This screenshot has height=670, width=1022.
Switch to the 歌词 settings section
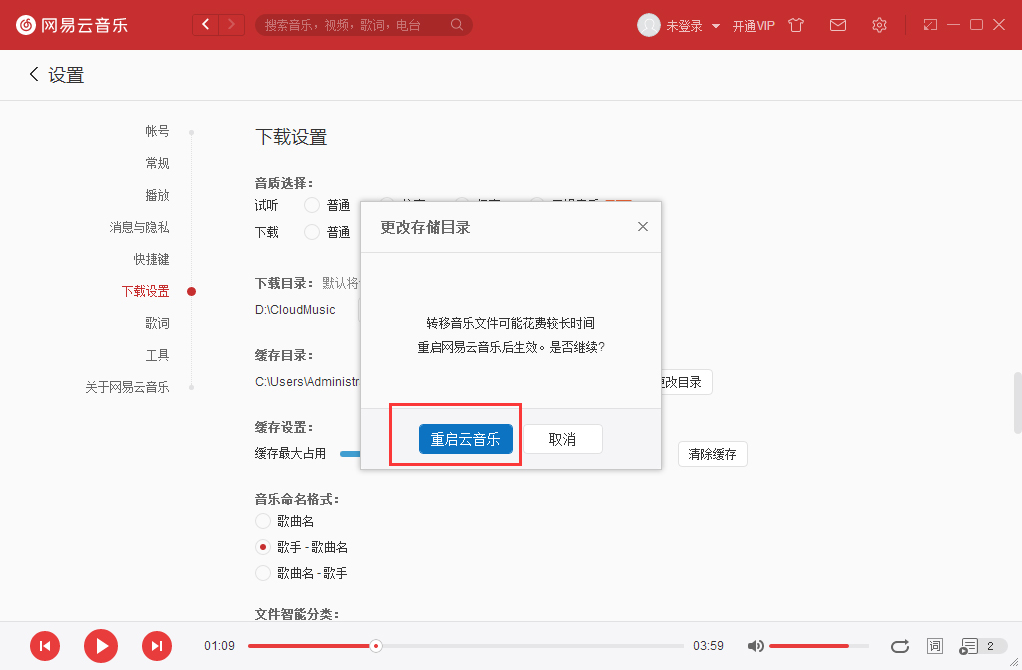(x=159, y=322)
